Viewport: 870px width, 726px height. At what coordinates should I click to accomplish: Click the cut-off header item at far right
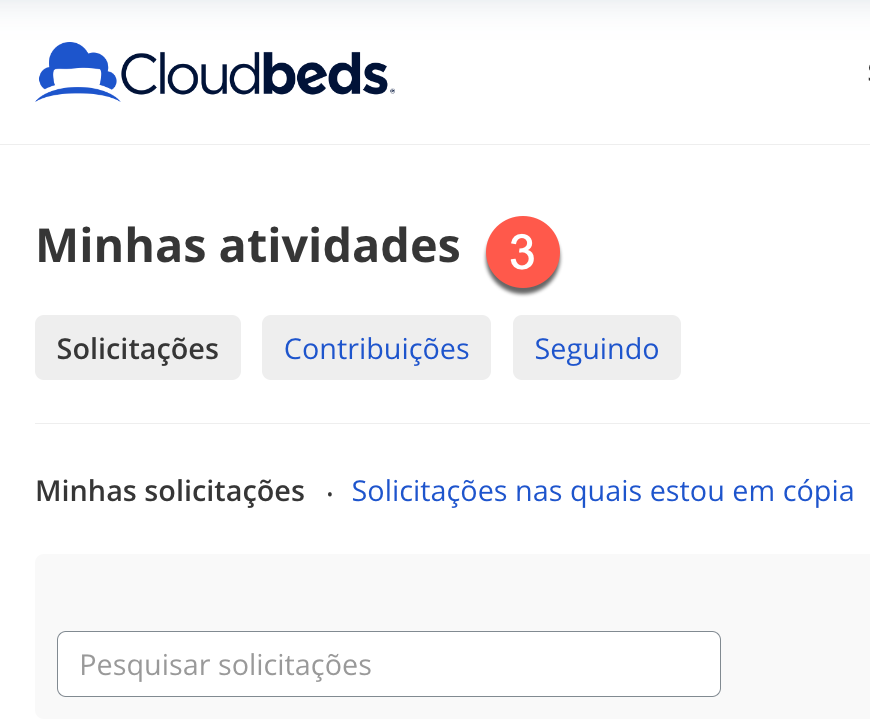click(x=865, y=73)
